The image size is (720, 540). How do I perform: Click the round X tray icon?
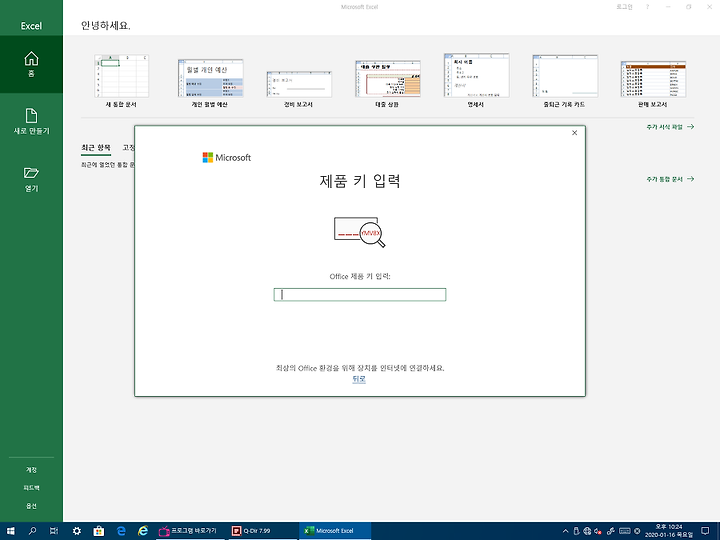637,531
